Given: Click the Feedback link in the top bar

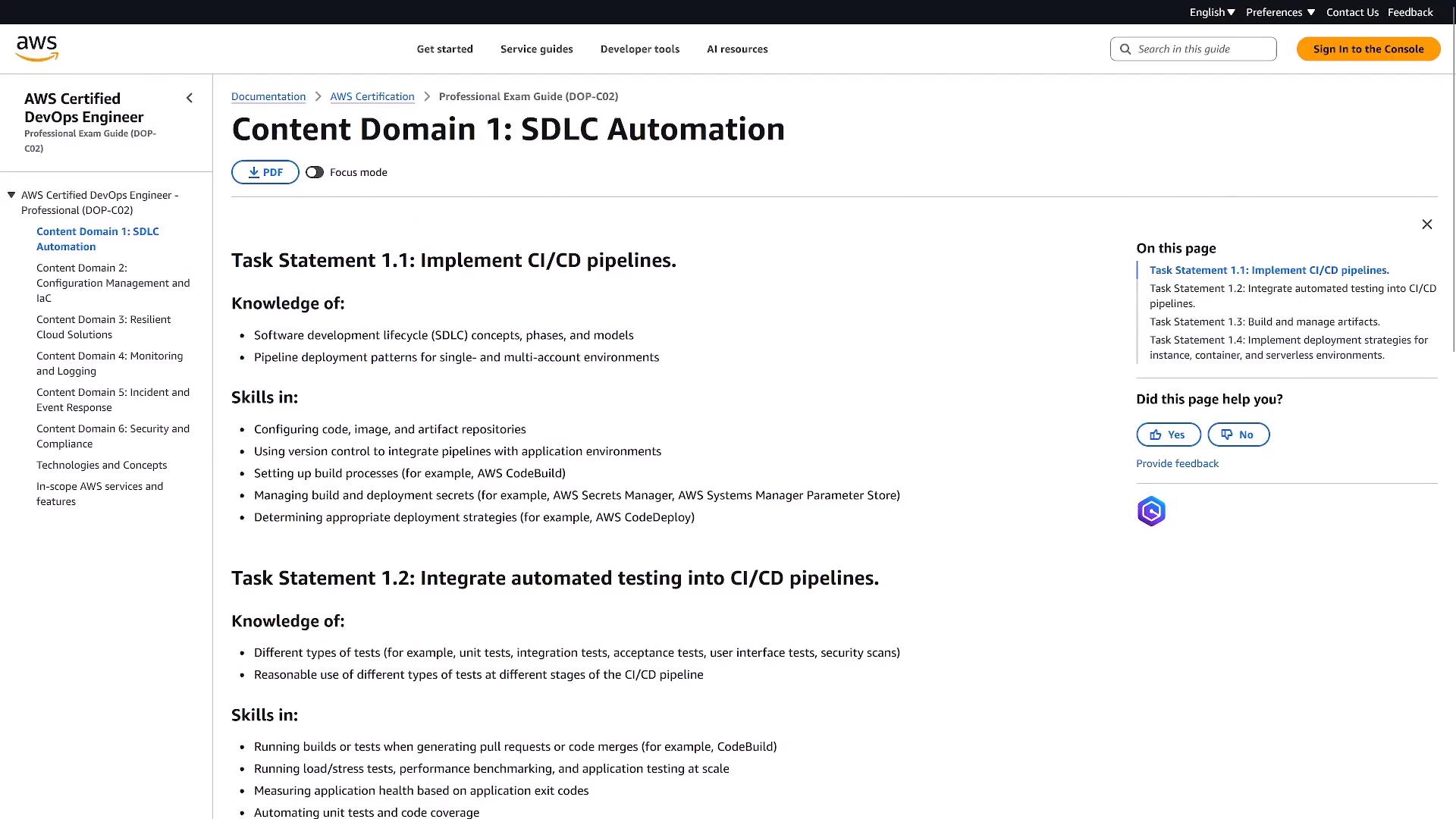Looking at the screenshot, I should 1410,12.
